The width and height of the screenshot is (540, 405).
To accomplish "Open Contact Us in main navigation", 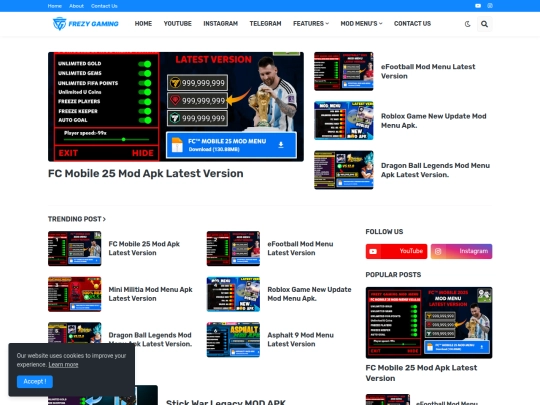I will (412, 24).
